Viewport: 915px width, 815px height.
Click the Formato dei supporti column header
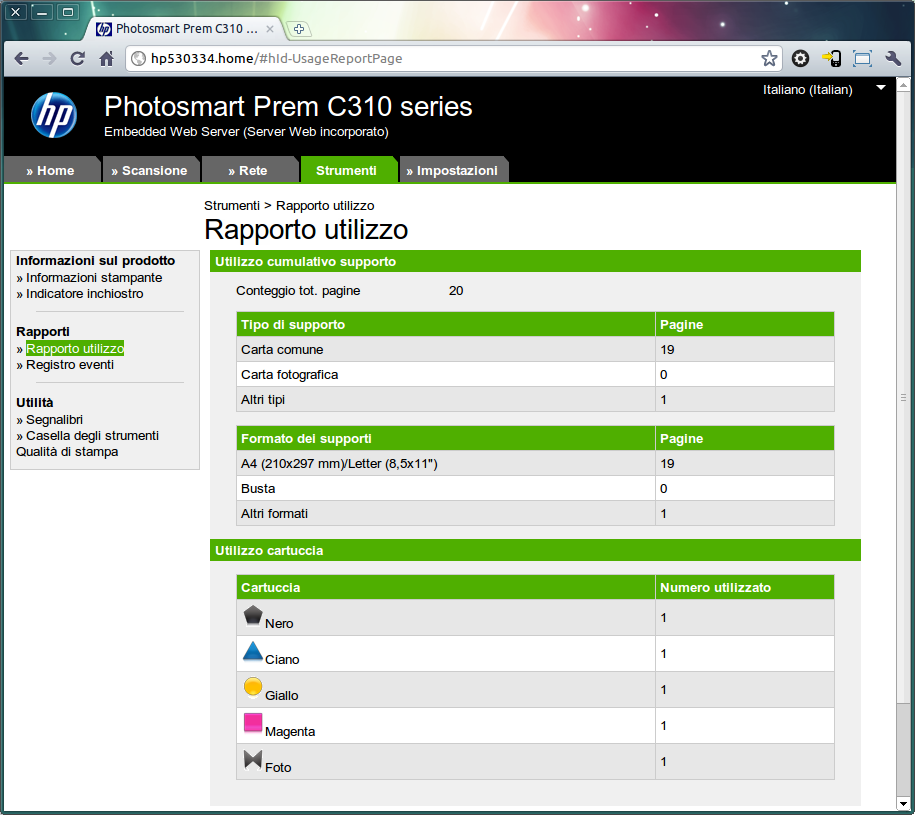446,439
